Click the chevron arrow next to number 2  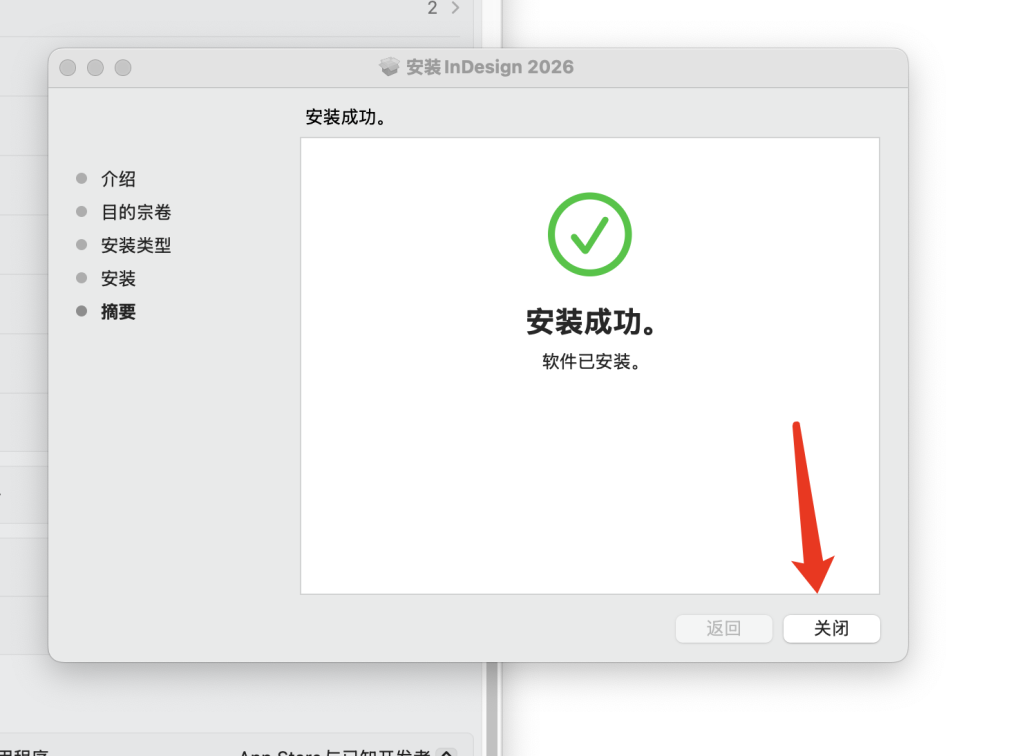[455, 8]
